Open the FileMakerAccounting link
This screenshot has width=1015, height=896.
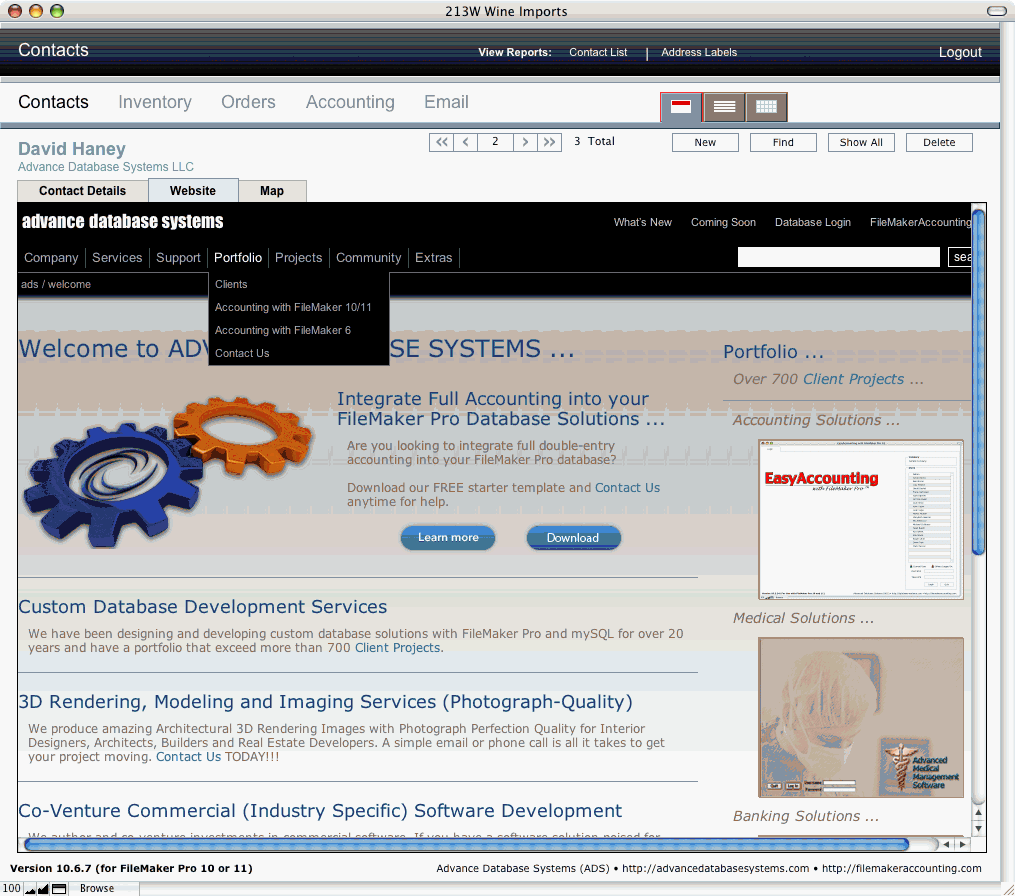[920, 222]
